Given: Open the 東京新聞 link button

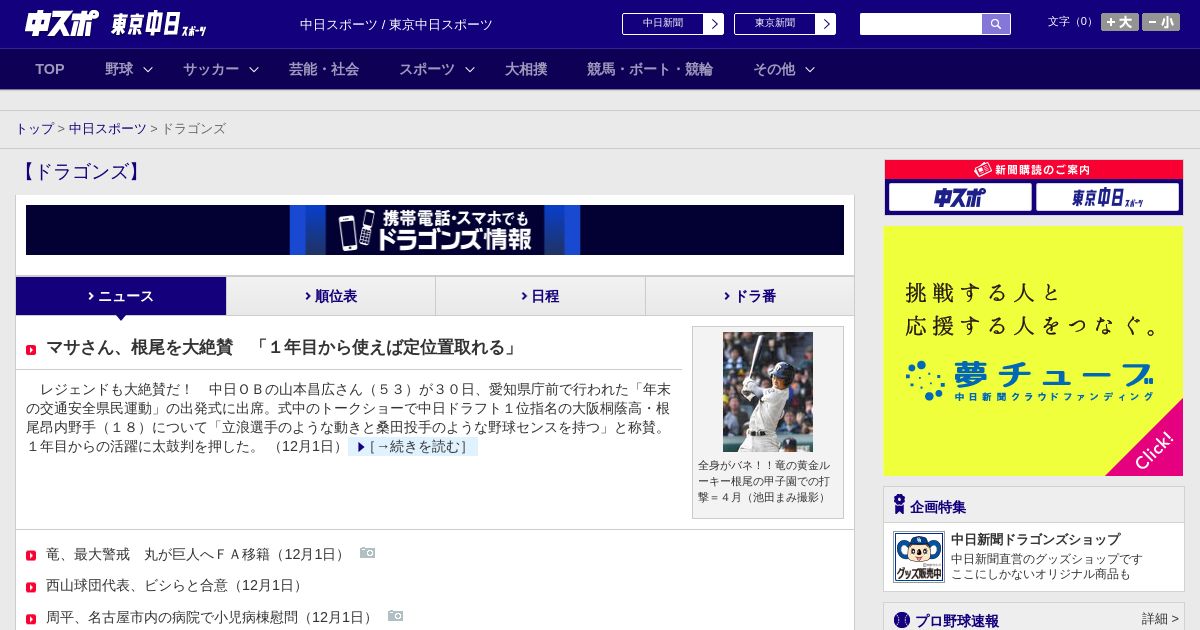Looking at the screenshot, I should coord(775,24).
